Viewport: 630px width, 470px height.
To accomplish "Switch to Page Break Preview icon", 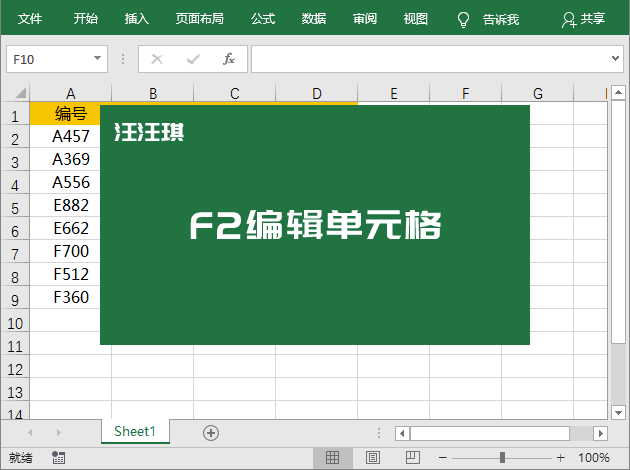I will coord(413,458).
